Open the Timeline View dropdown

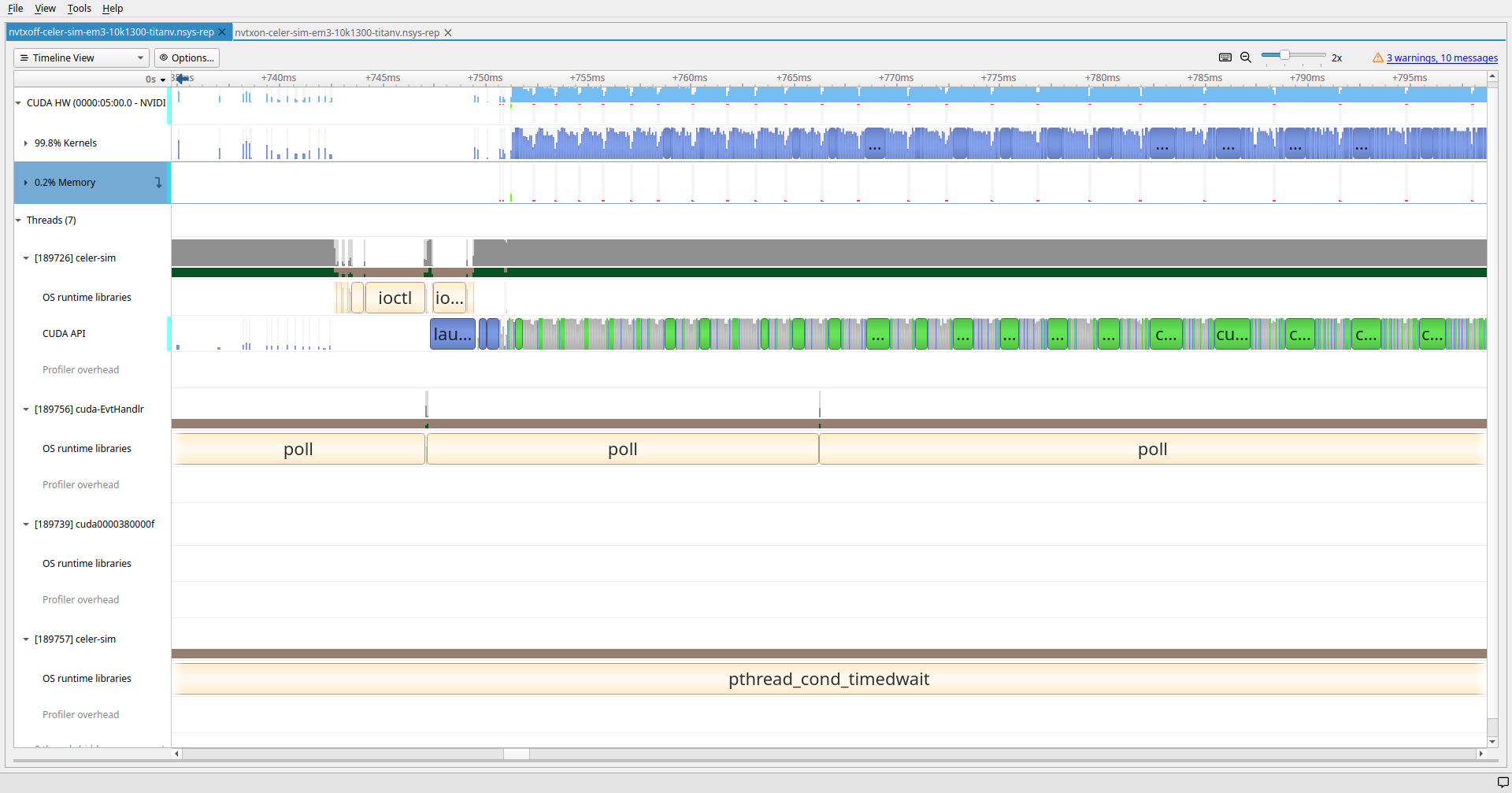(82, 58)
